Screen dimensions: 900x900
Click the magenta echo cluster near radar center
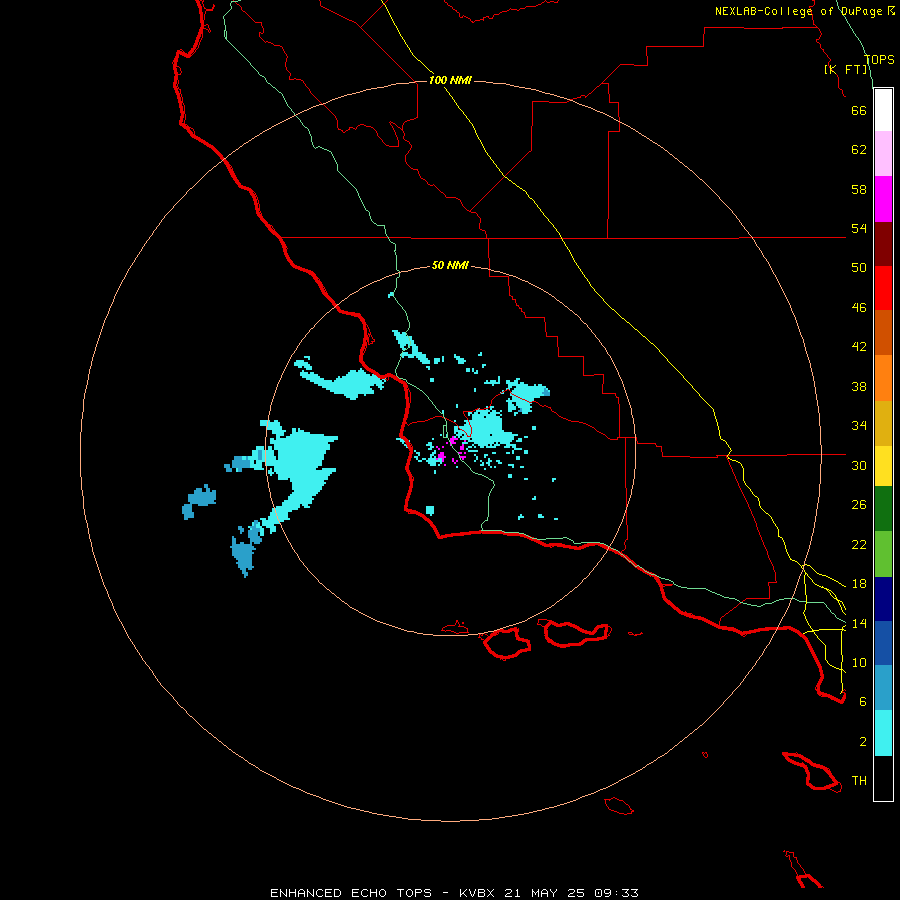pyautogui.click(x=451, y=450)
